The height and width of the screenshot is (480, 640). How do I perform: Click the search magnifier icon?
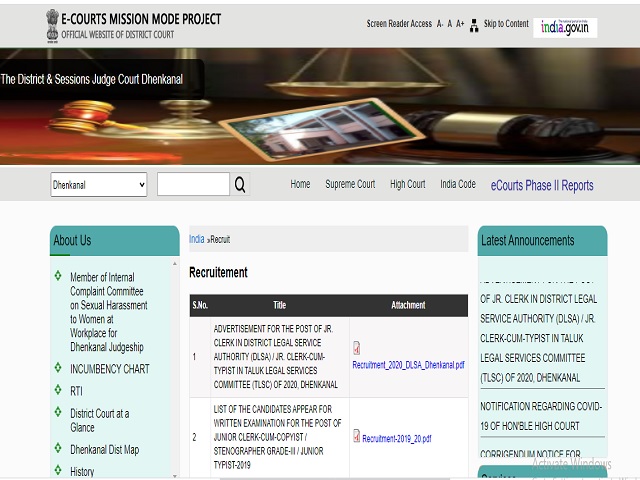click(240, 185)
